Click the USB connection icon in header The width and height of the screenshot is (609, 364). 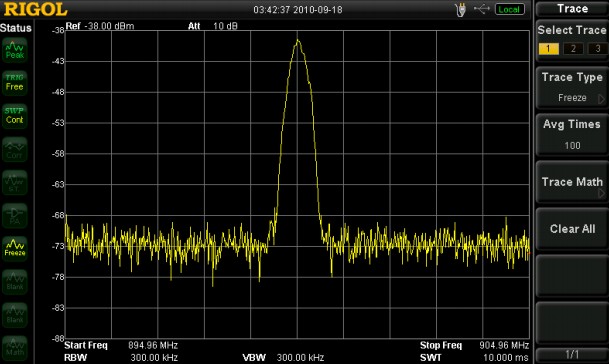[x=482, y=9]
